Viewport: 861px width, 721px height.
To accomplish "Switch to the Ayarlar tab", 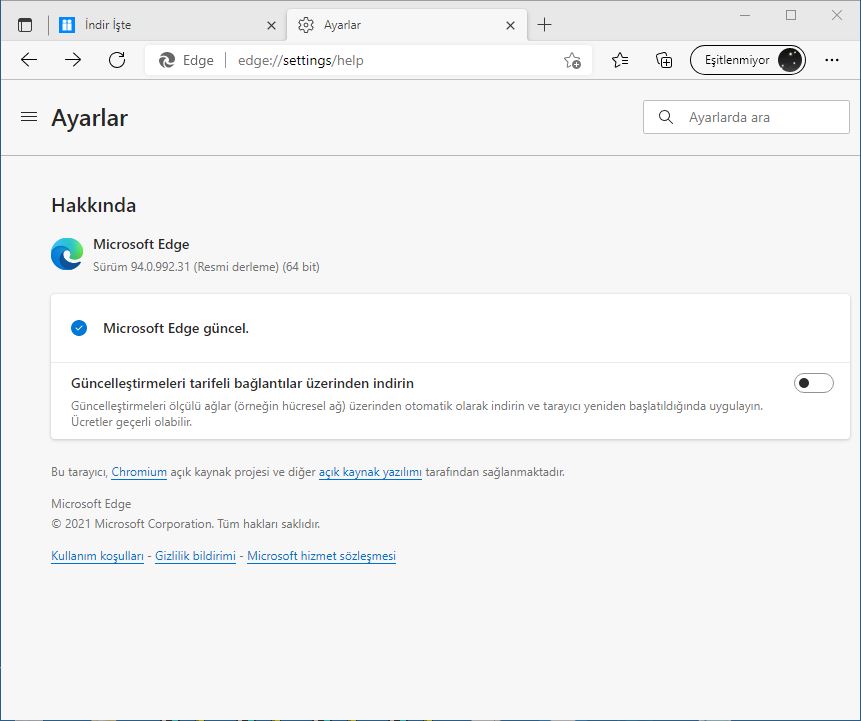I will coord(406,25).
